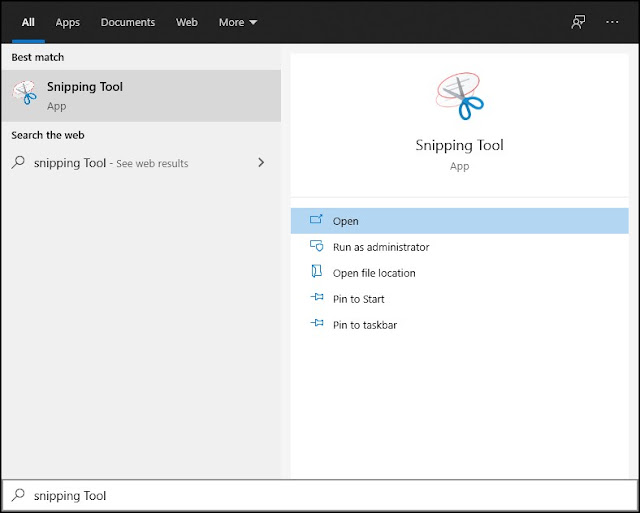Click Snipping Tool title in preview pane
640x513 pixels.
pos(460,145)
